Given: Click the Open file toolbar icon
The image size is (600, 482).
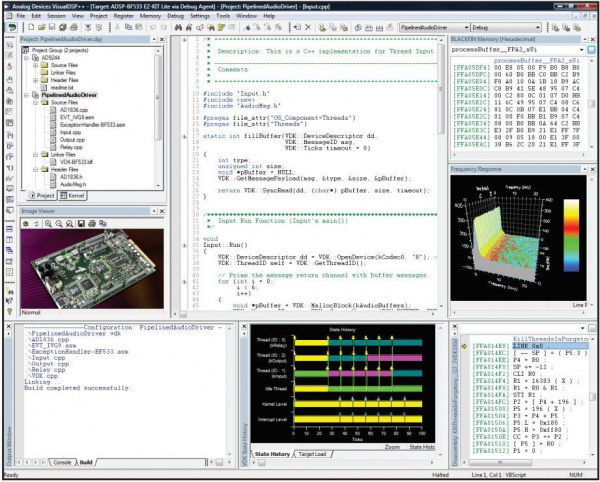Looking at the screenshot, I should tap(42, 28).
